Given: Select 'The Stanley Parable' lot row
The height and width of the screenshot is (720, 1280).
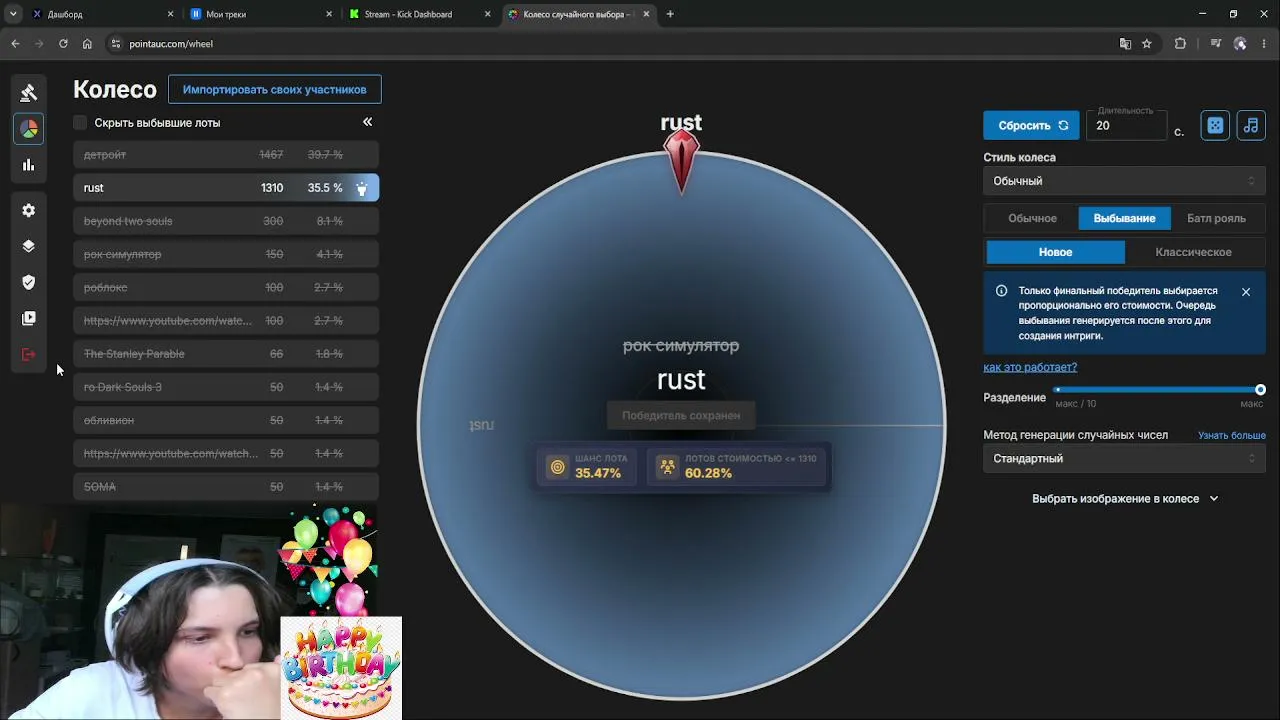Looking at the screenshot, I should pyautogui.click(x=226, y=354).
